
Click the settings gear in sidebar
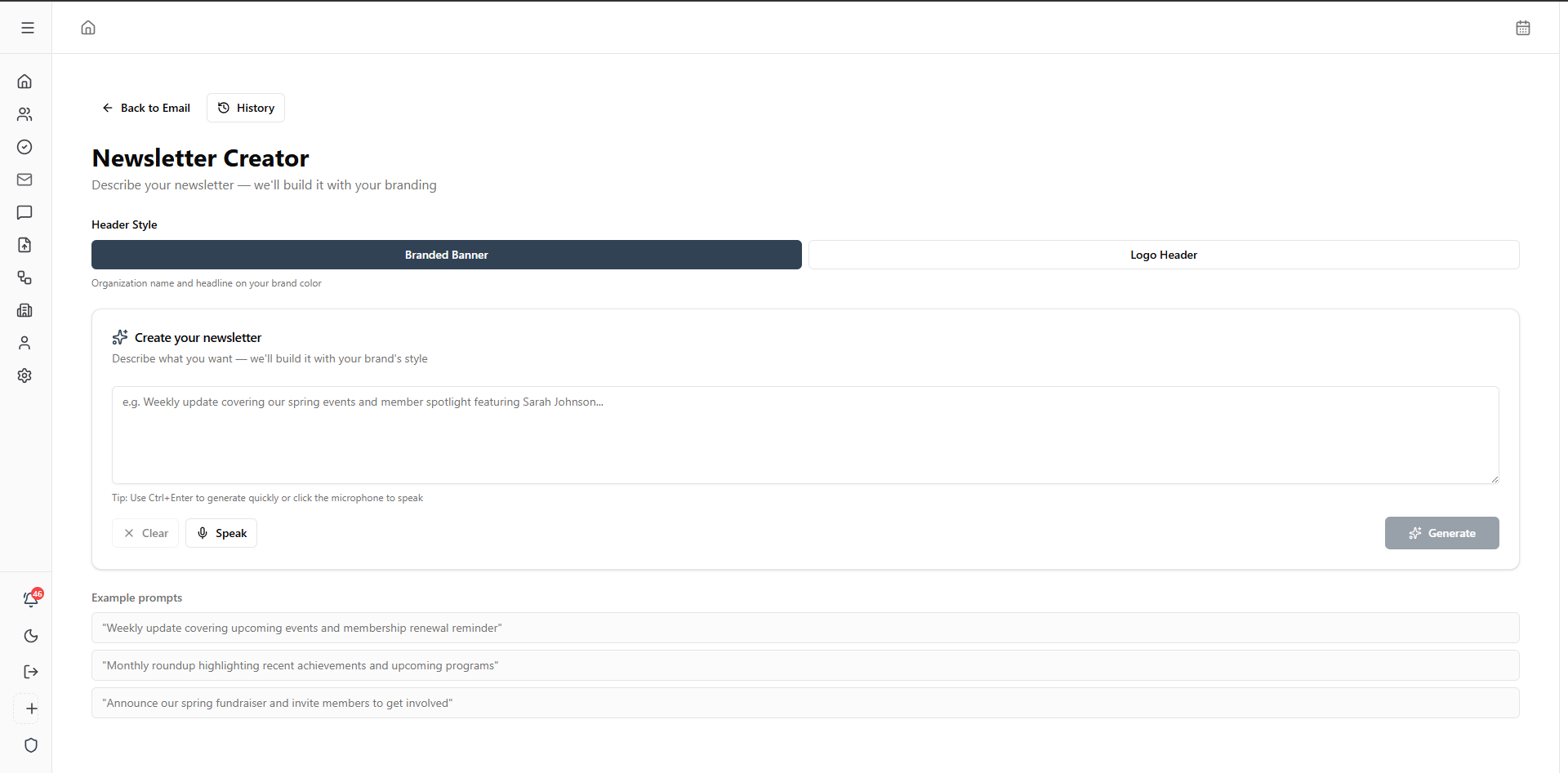click(x=24, y=375)
